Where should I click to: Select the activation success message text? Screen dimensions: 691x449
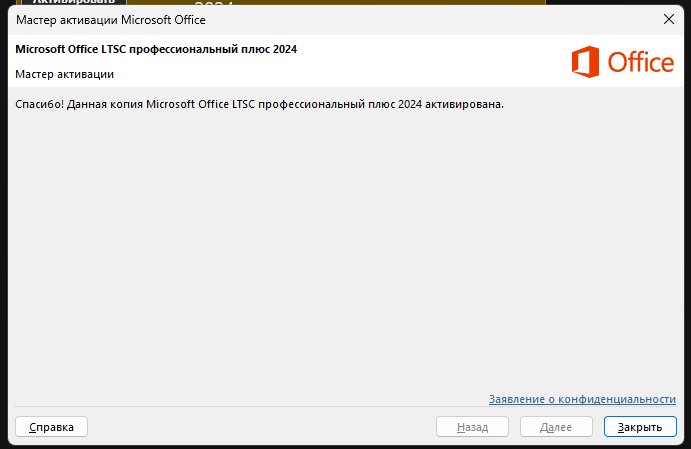pos(259,104)
